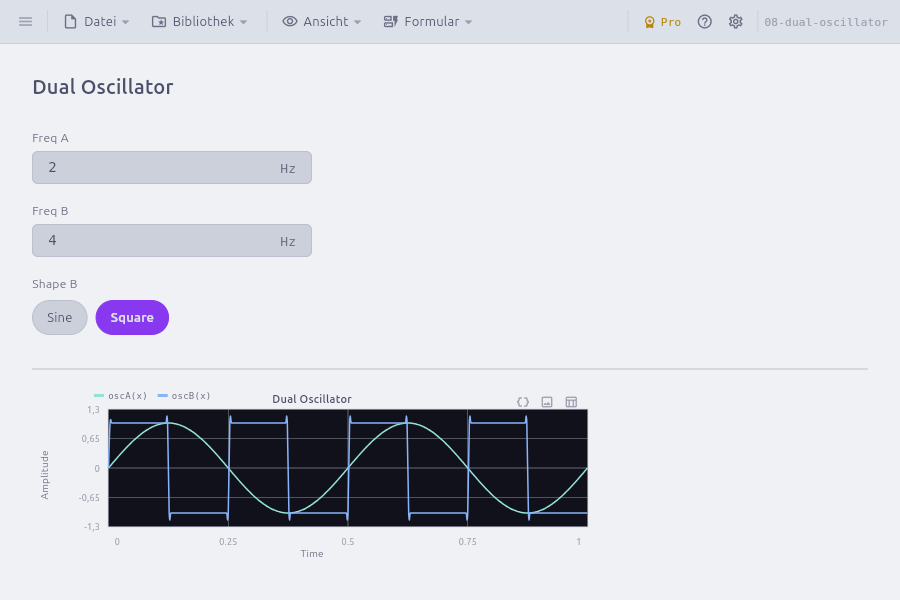Viewport: 900px width, 600px height.
Task: Select the Square shape option
Action: 132,318
